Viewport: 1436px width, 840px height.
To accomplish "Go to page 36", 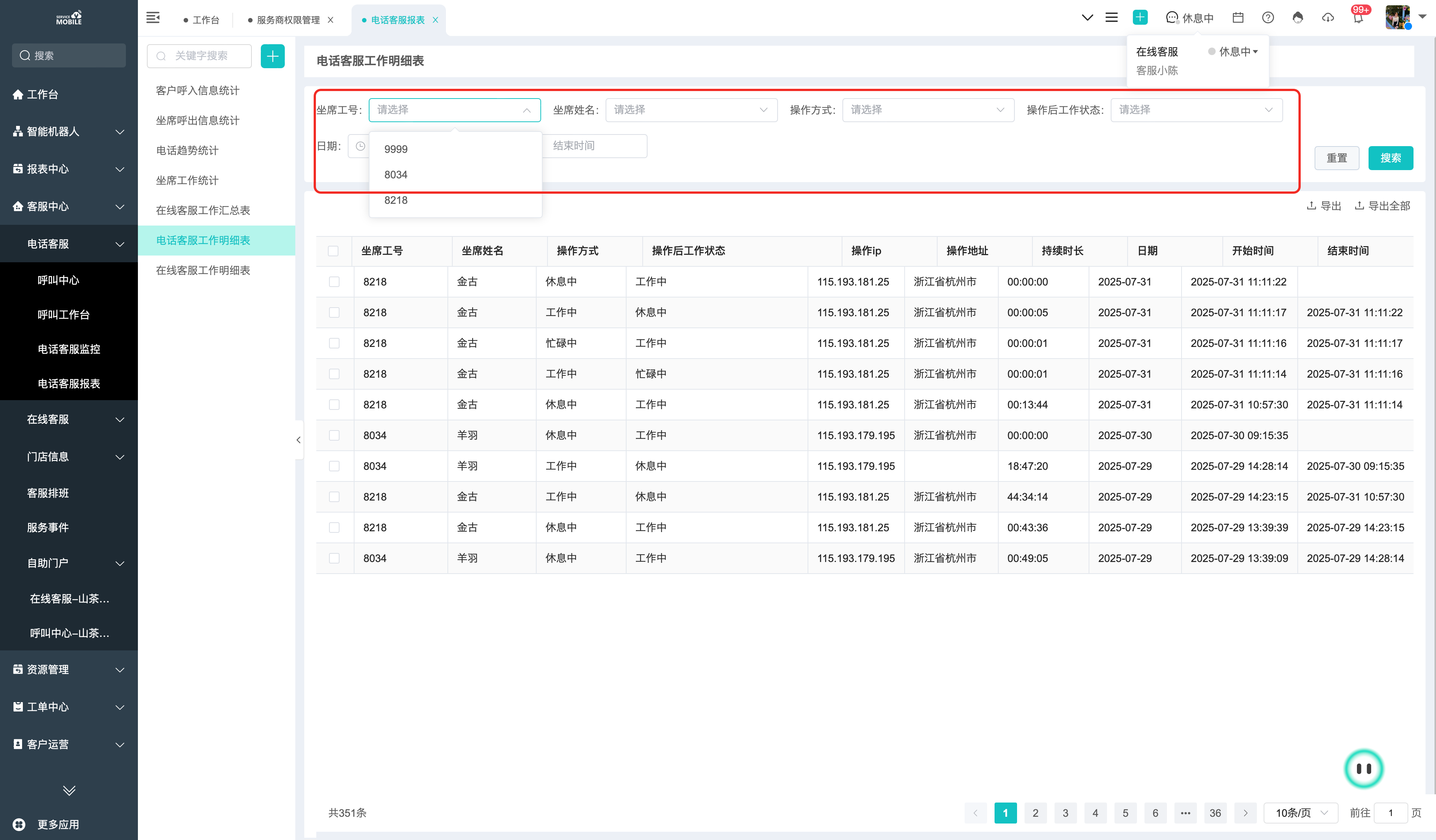I will click(1215, 813).
